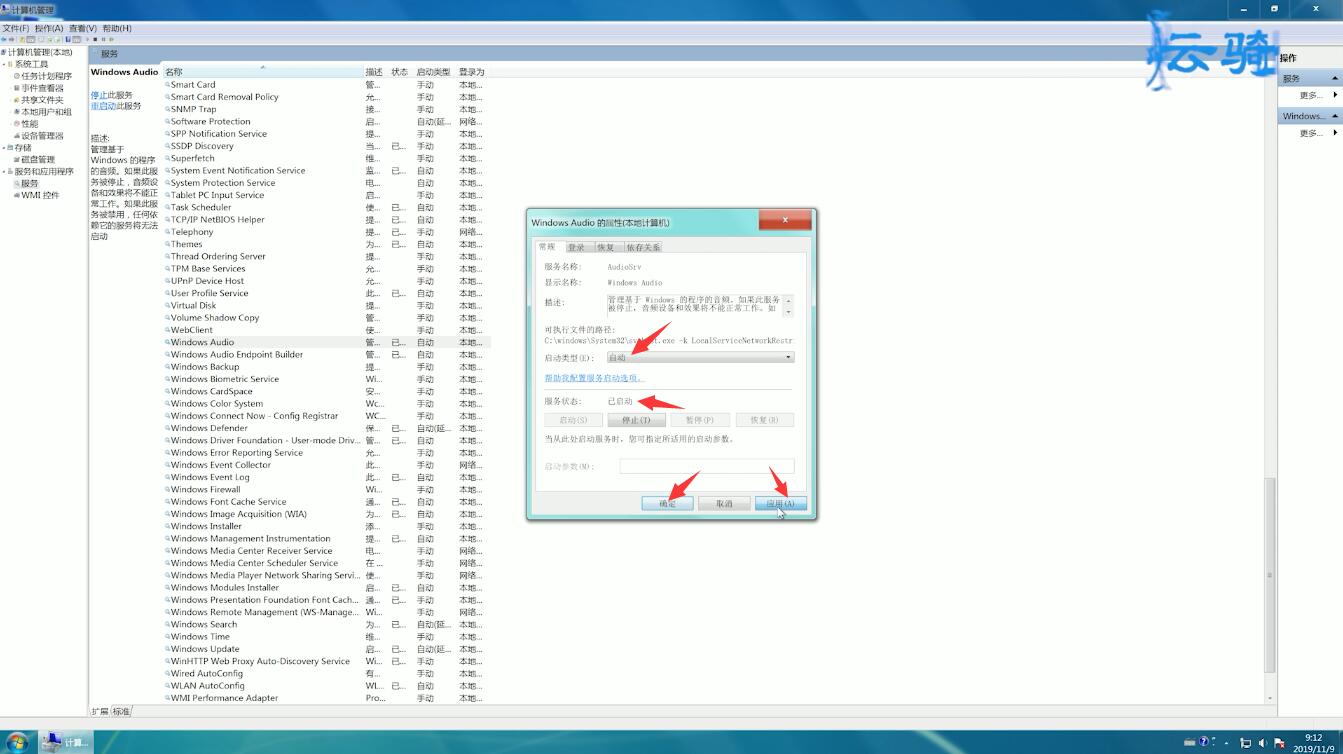Click the 停止(T) button to stop service
The width and height of the screenshot is (1343, 754).
(637, 420)
